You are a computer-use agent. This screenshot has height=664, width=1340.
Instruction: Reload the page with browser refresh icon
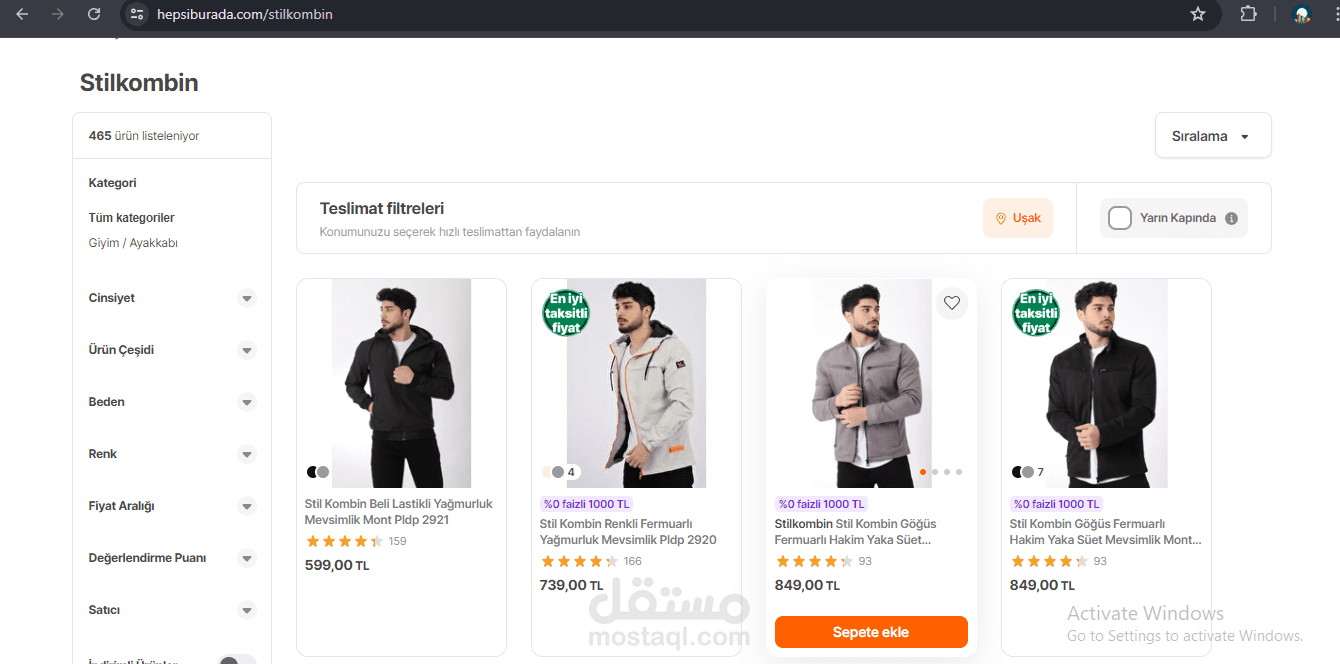pos(93,14)
